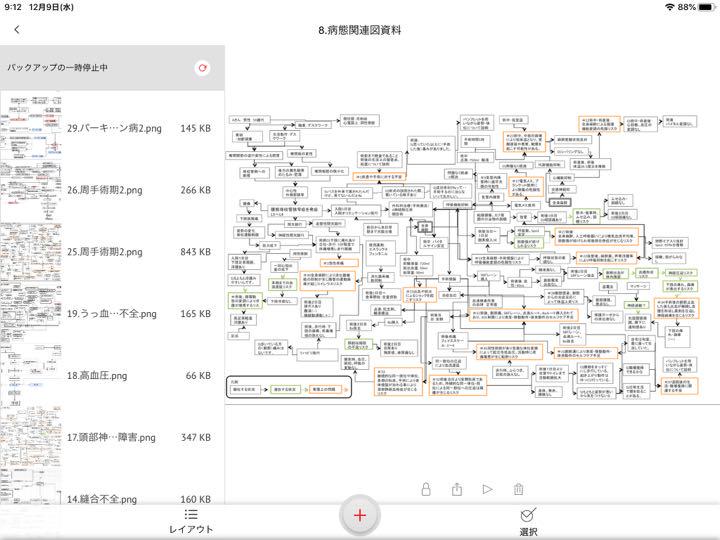The image size is (720, 540).
Task: Tap the red plus add button
Action: pyautogui.click(x=360, y=515)
